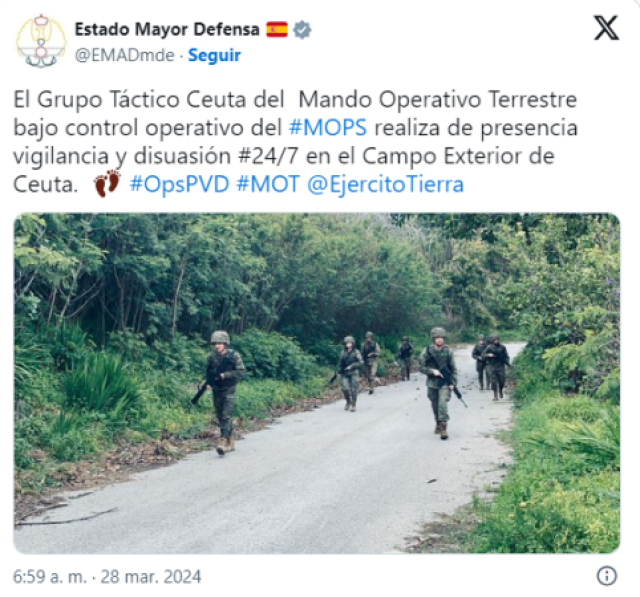640x597 pixels.
Task: Open the Estado Mayor Defensa profile avatar
Action: pos(41,42)
